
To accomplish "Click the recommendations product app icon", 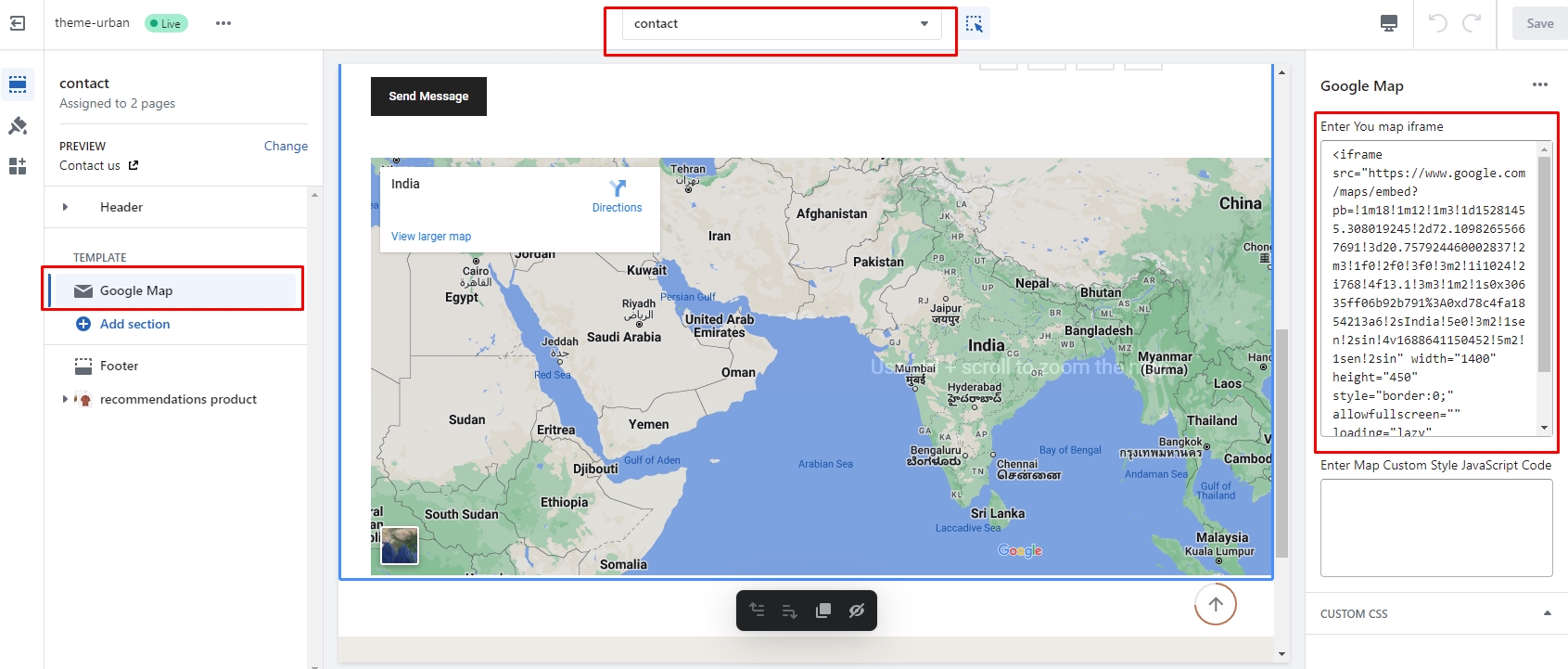I will [83, 399].
